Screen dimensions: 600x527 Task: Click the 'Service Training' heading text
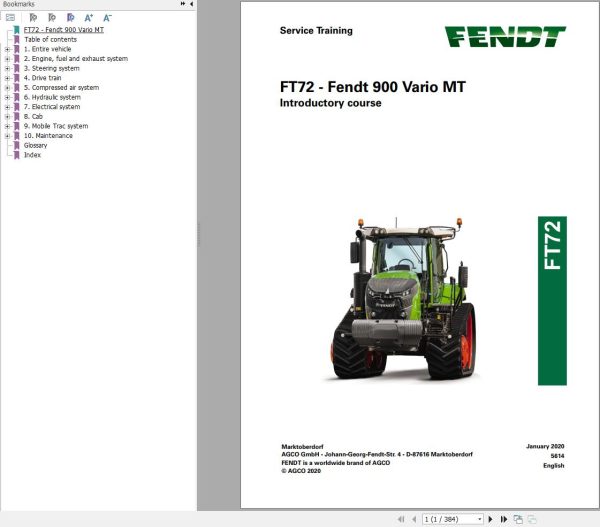point(316,31)
